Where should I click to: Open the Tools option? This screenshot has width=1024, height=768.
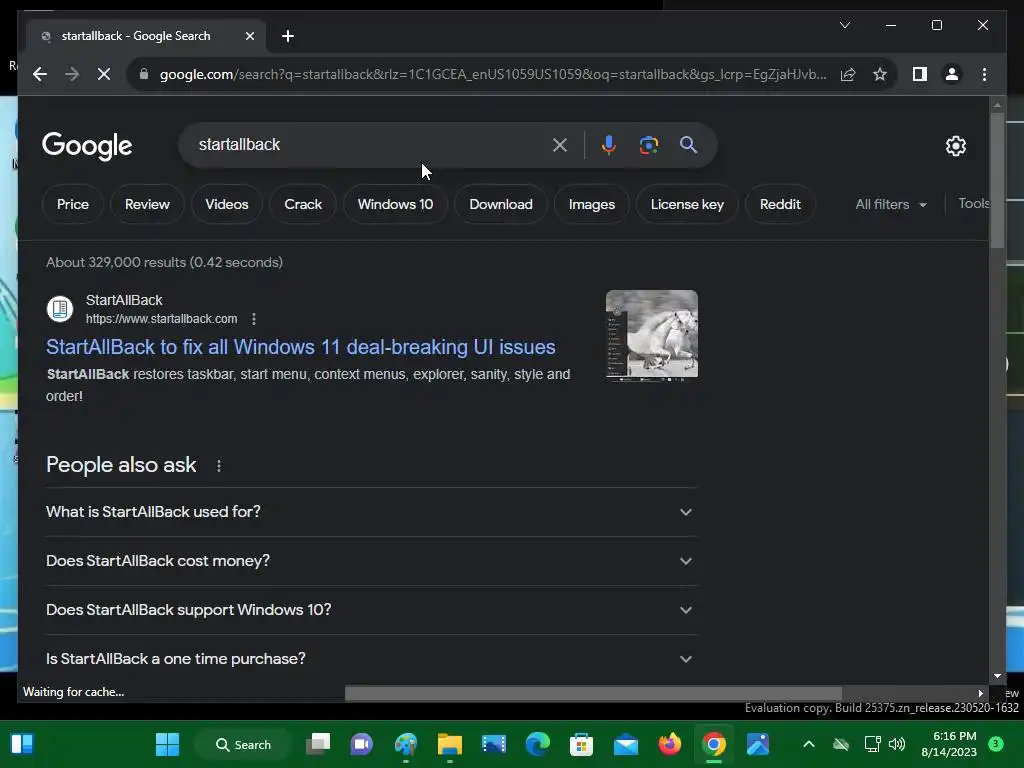pos(973,203)
